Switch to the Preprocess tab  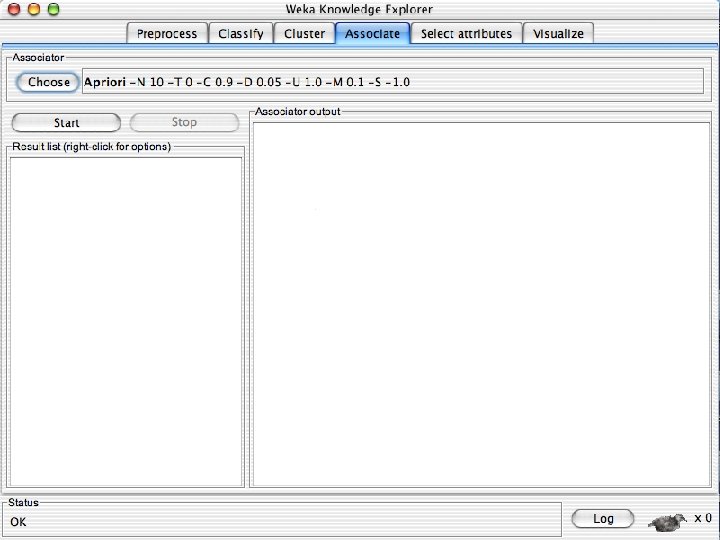tap(167, 33)
